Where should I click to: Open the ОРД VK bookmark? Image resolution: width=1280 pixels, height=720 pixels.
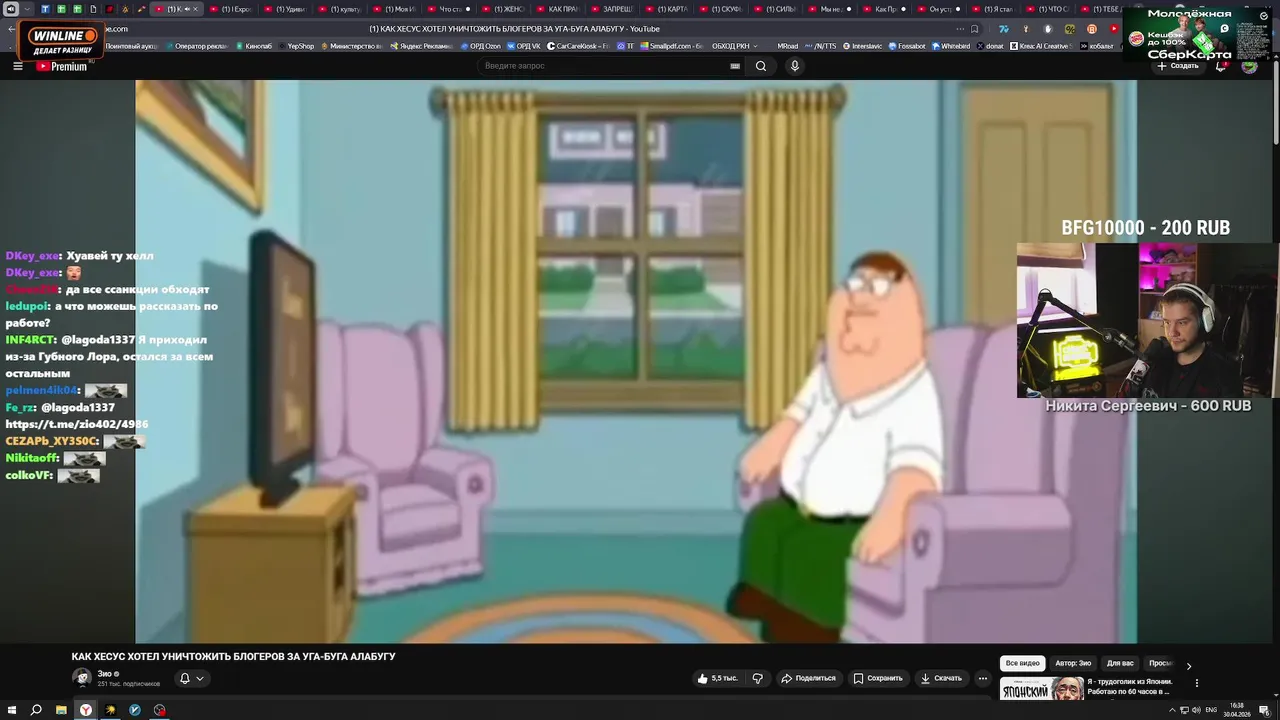pos(524,46)
